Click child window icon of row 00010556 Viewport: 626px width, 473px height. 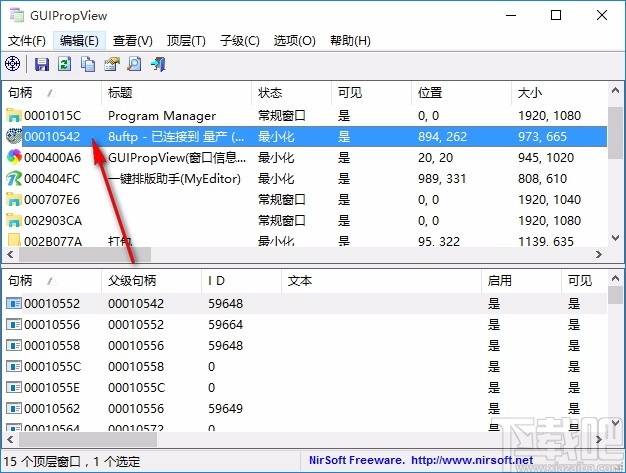[x=14, y=325]
